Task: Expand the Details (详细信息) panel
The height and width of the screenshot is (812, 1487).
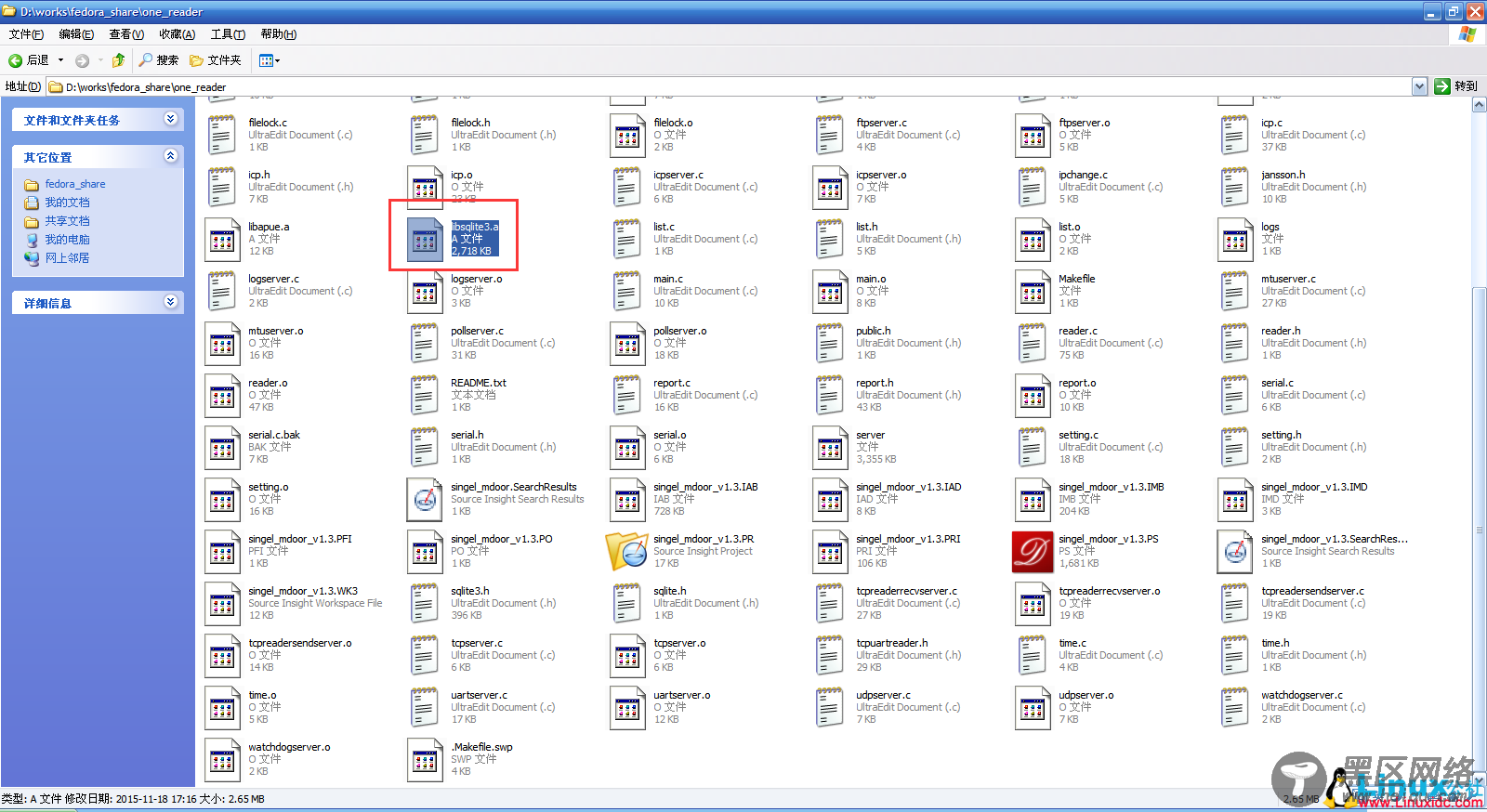Action: (x=170, y=302)
